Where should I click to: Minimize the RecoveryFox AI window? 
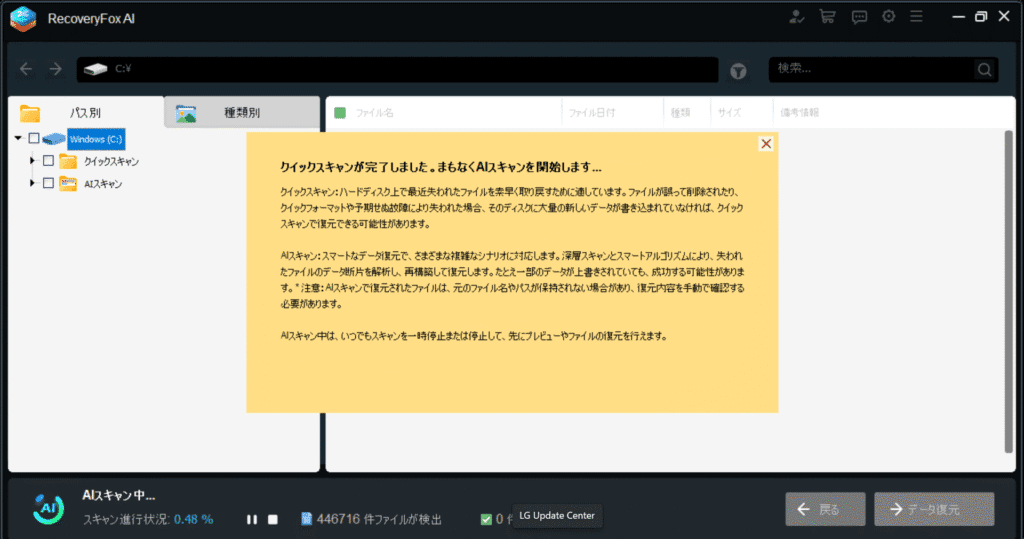tap(959, 17)
